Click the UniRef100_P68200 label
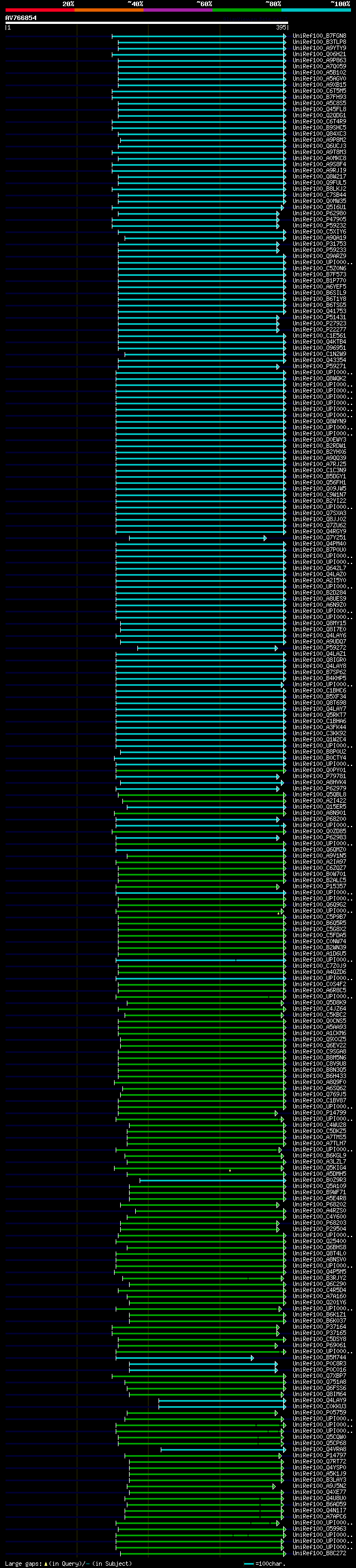The width and height of the screenshot is (356, 1568). (319, 819)
